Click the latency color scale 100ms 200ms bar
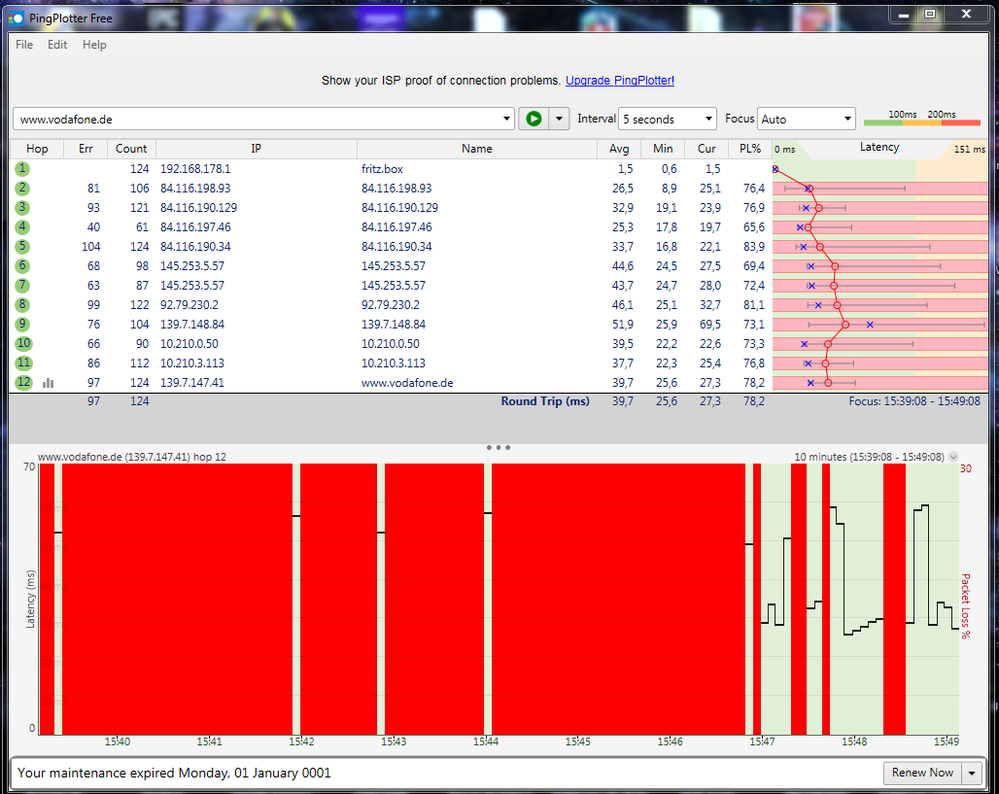 (922, 121)
